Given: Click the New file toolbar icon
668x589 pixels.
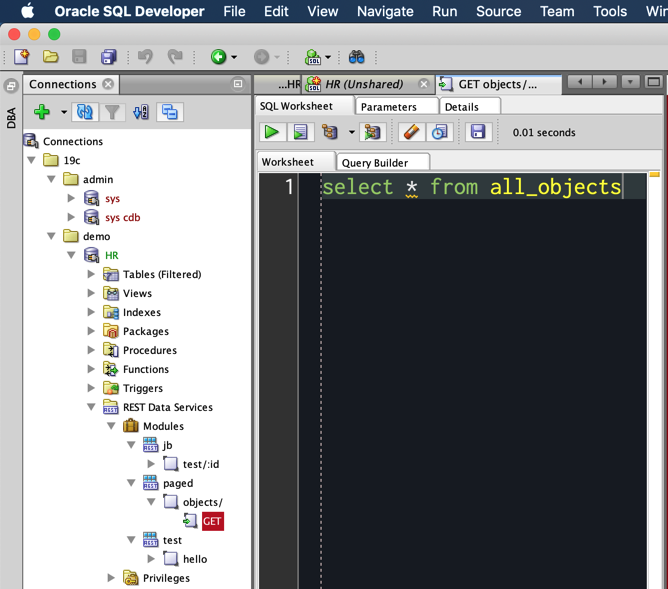Looking at the screenshot, I should [x=21, y=56].
